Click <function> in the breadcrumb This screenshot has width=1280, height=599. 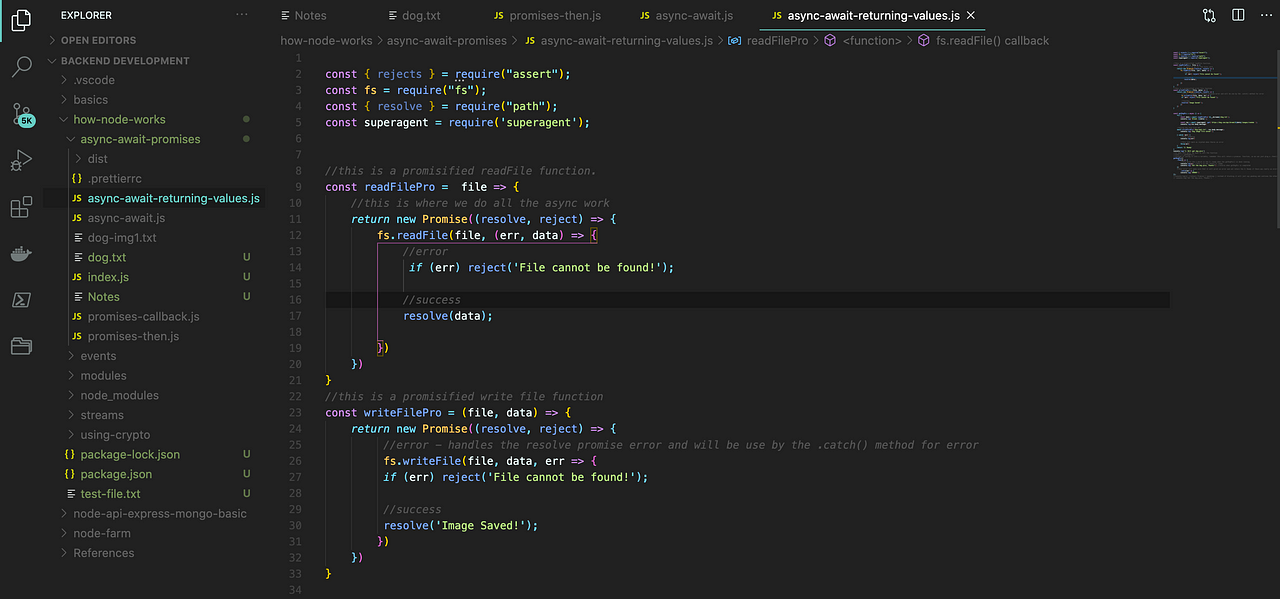pyautogui.click(x=863, y=41)
